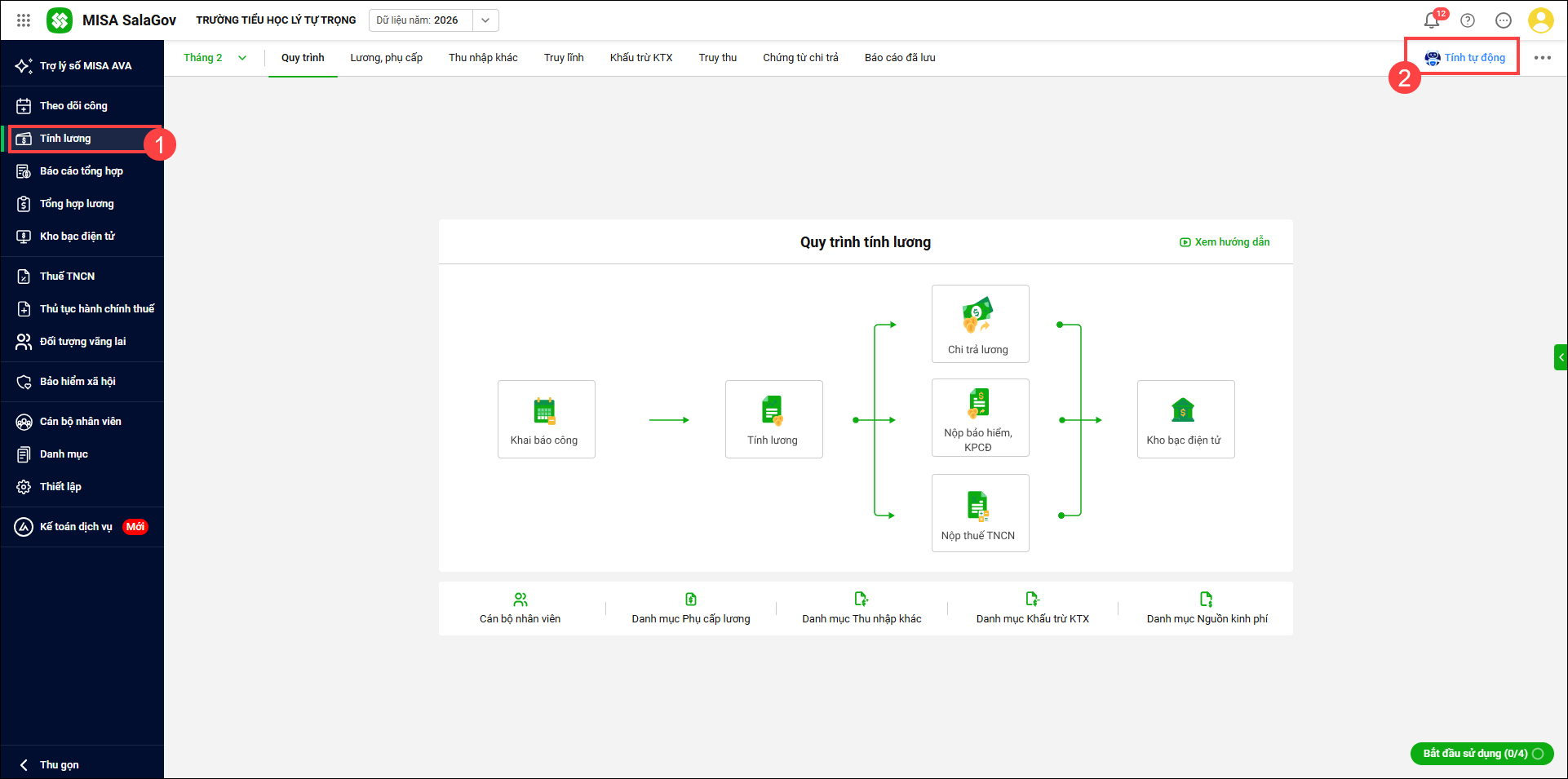The image size is (1568, 779).
Task: Expand the green right-side panel handle
Action: click(1561, 357)
